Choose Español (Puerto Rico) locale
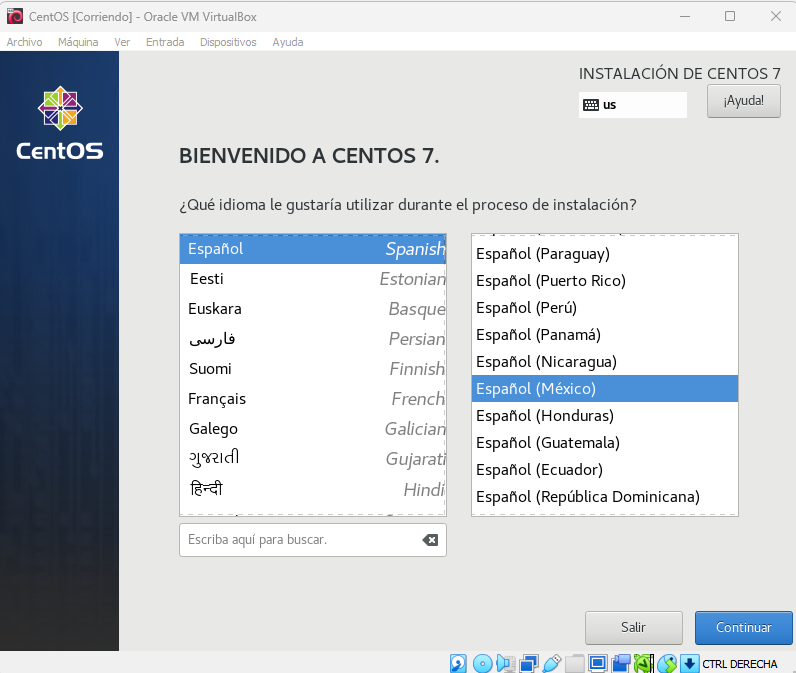Viewport: 796px width, 673px height. coord(605,281)
